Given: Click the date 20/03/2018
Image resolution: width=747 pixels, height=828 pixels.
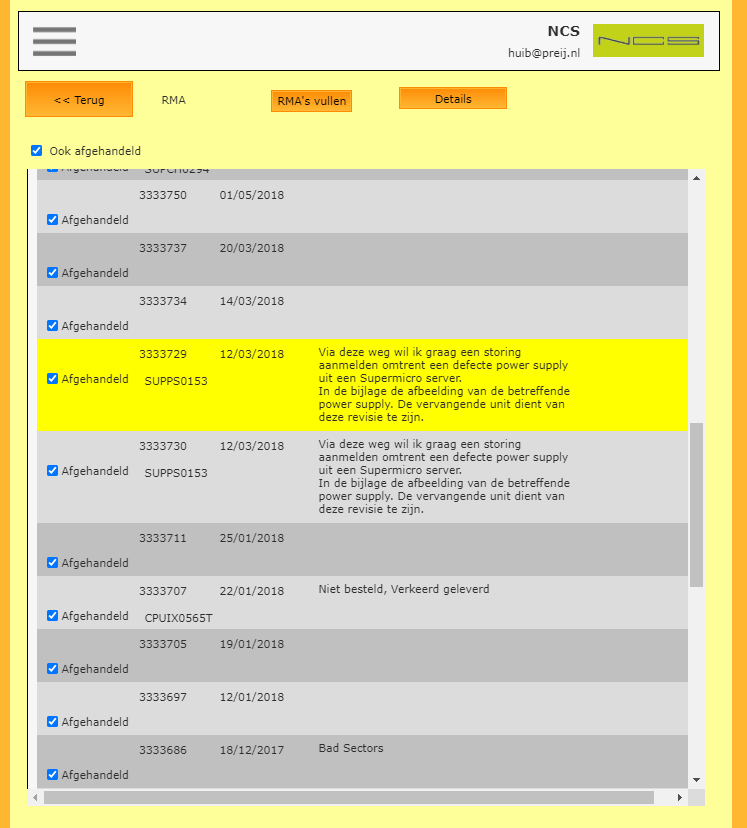Looking at the screenshot, I should pos(252,248).
